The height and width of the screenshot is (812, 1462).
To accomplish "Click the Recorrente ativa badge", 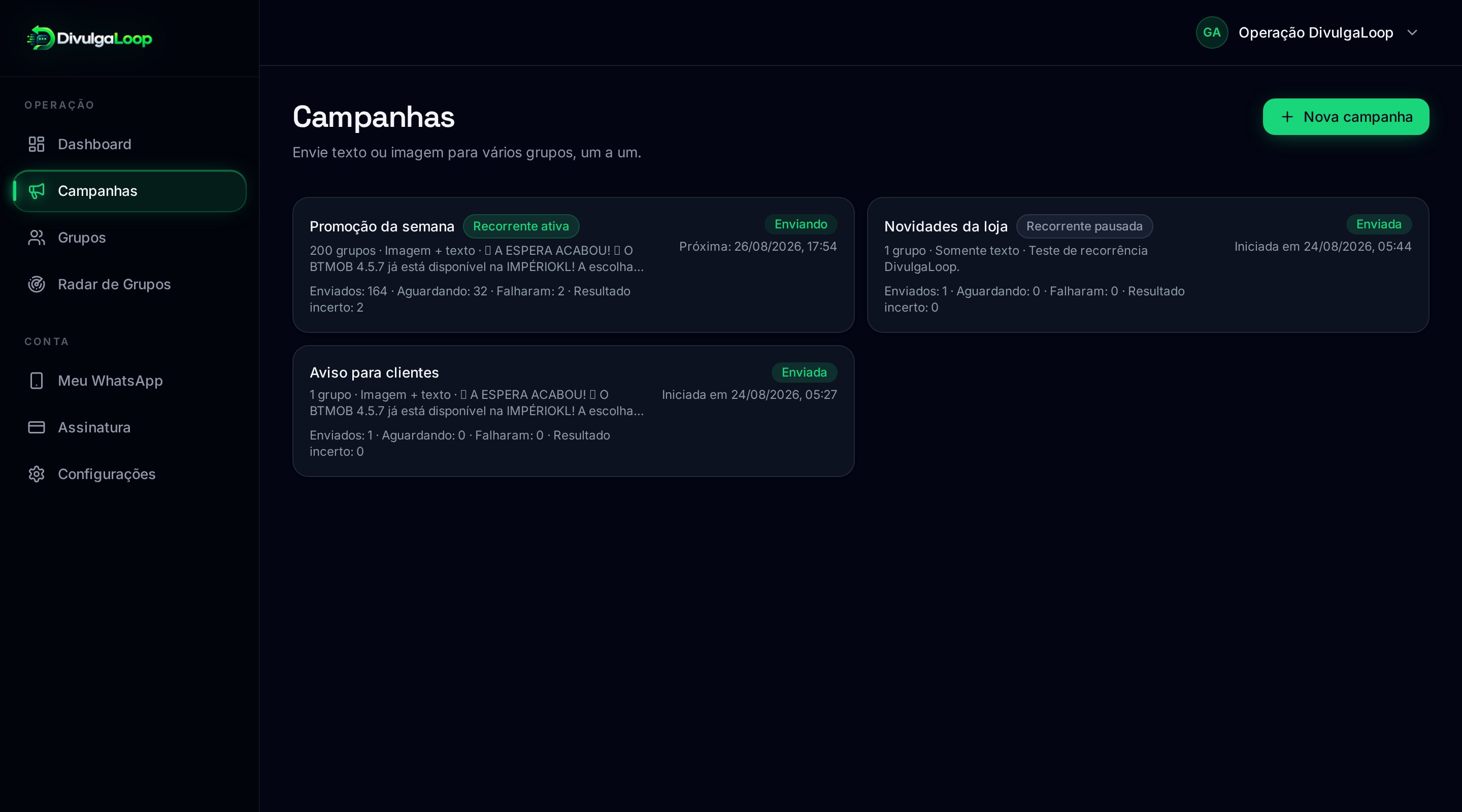I will pos(521,226).
